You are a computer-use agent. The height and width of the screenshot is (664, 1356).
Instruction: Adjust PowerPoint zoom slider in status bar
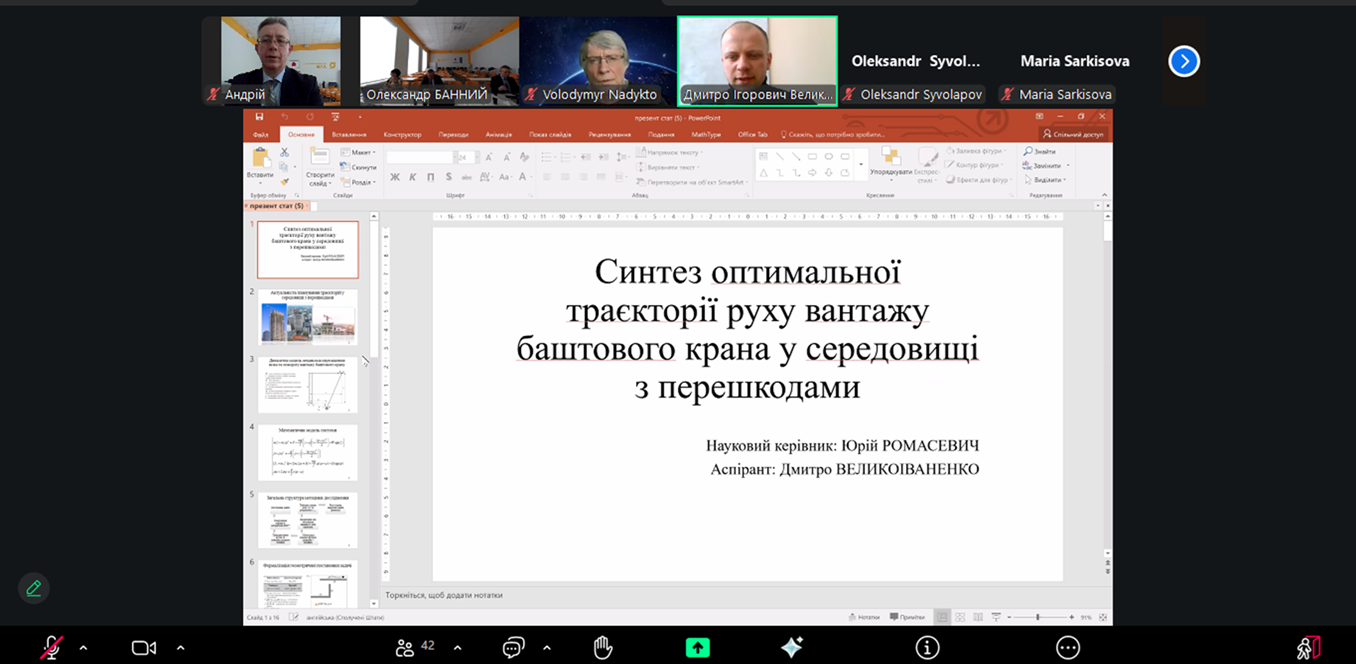click(x=1037, y=617)
